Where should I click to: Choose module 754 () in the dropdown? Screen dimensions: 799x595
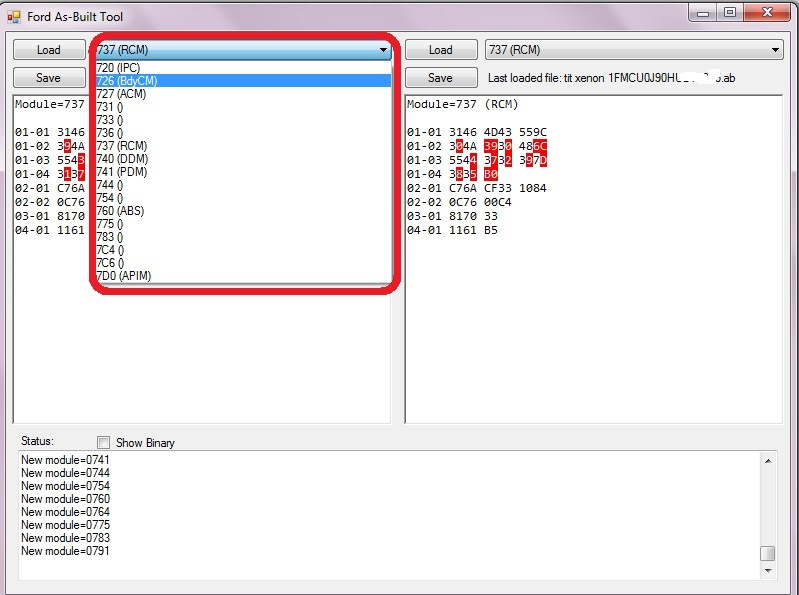click(243, 198)
